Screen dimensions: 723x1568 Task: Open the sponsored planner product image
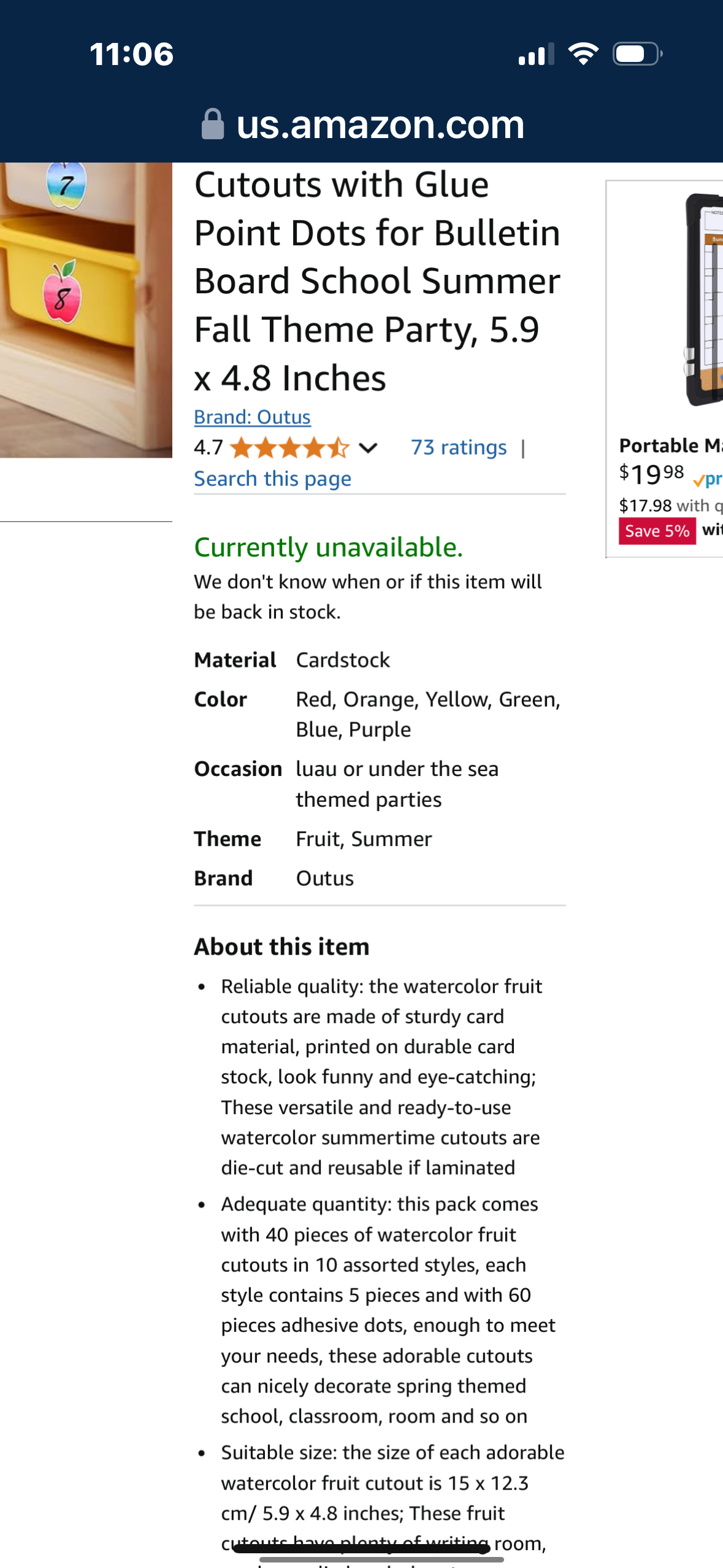point(702,301)
